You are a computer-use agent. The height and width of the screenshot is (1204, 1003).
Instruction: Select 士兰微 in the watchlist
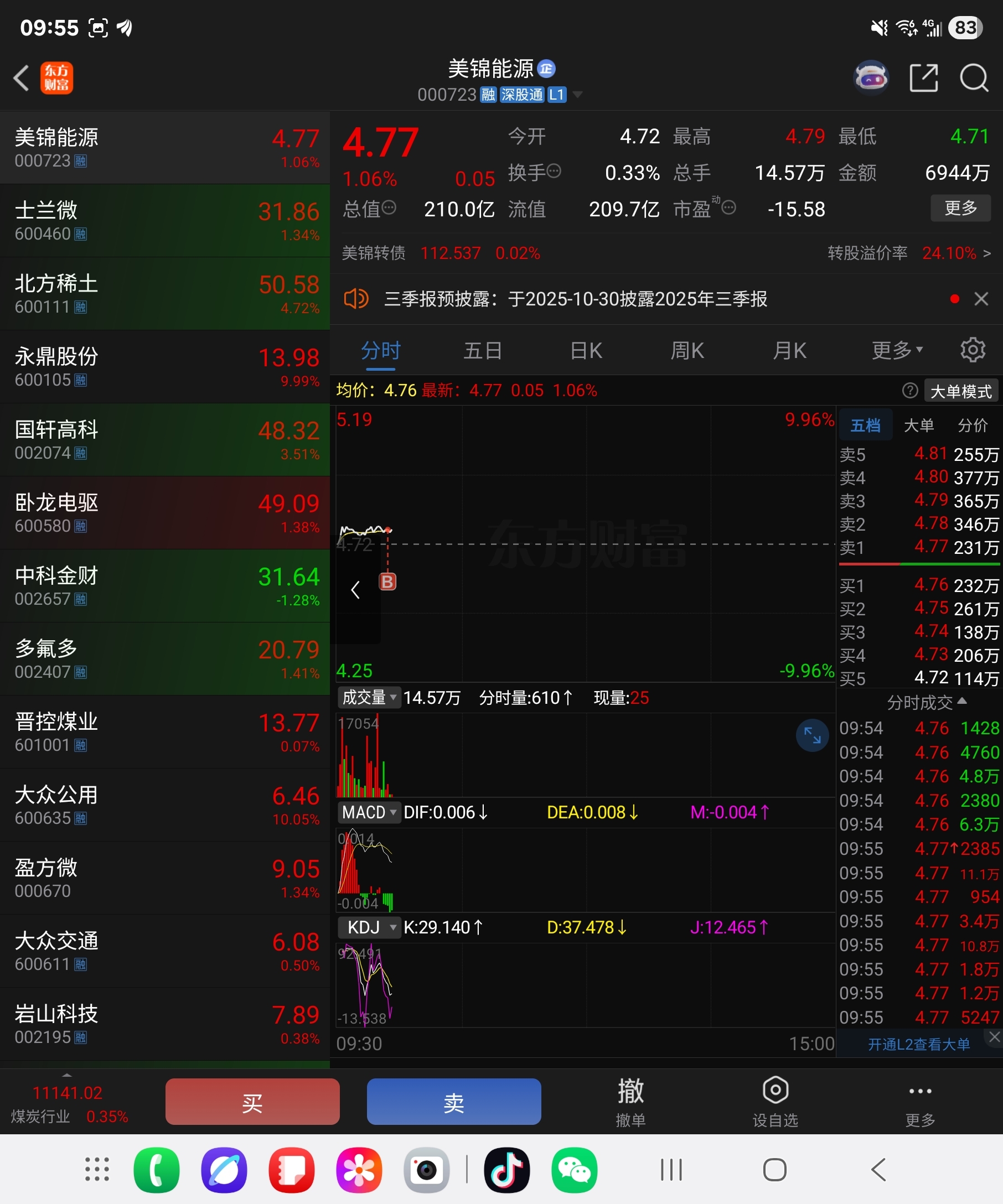coord(165,221)
